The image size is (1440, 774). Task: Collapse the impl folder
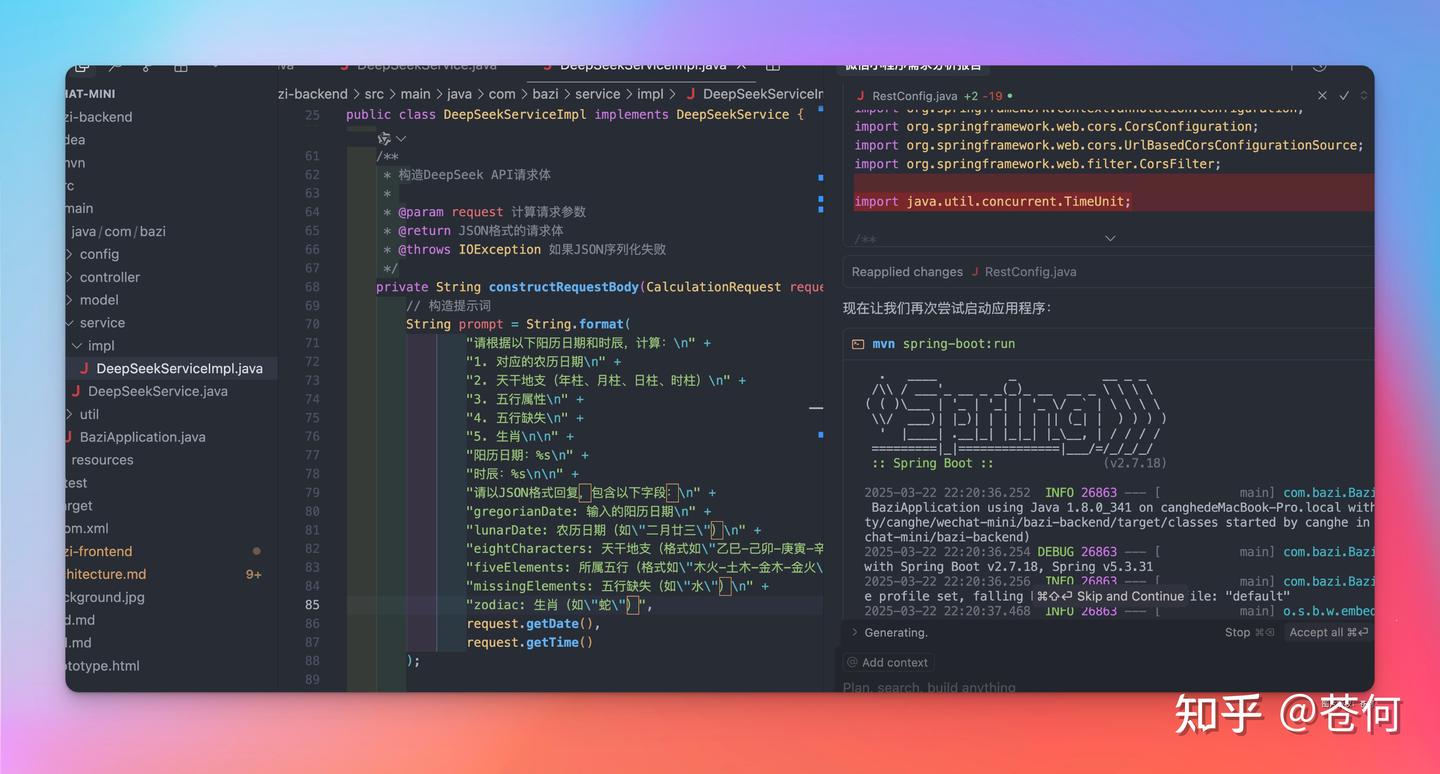pyautogui.click(x=77, y=346)
